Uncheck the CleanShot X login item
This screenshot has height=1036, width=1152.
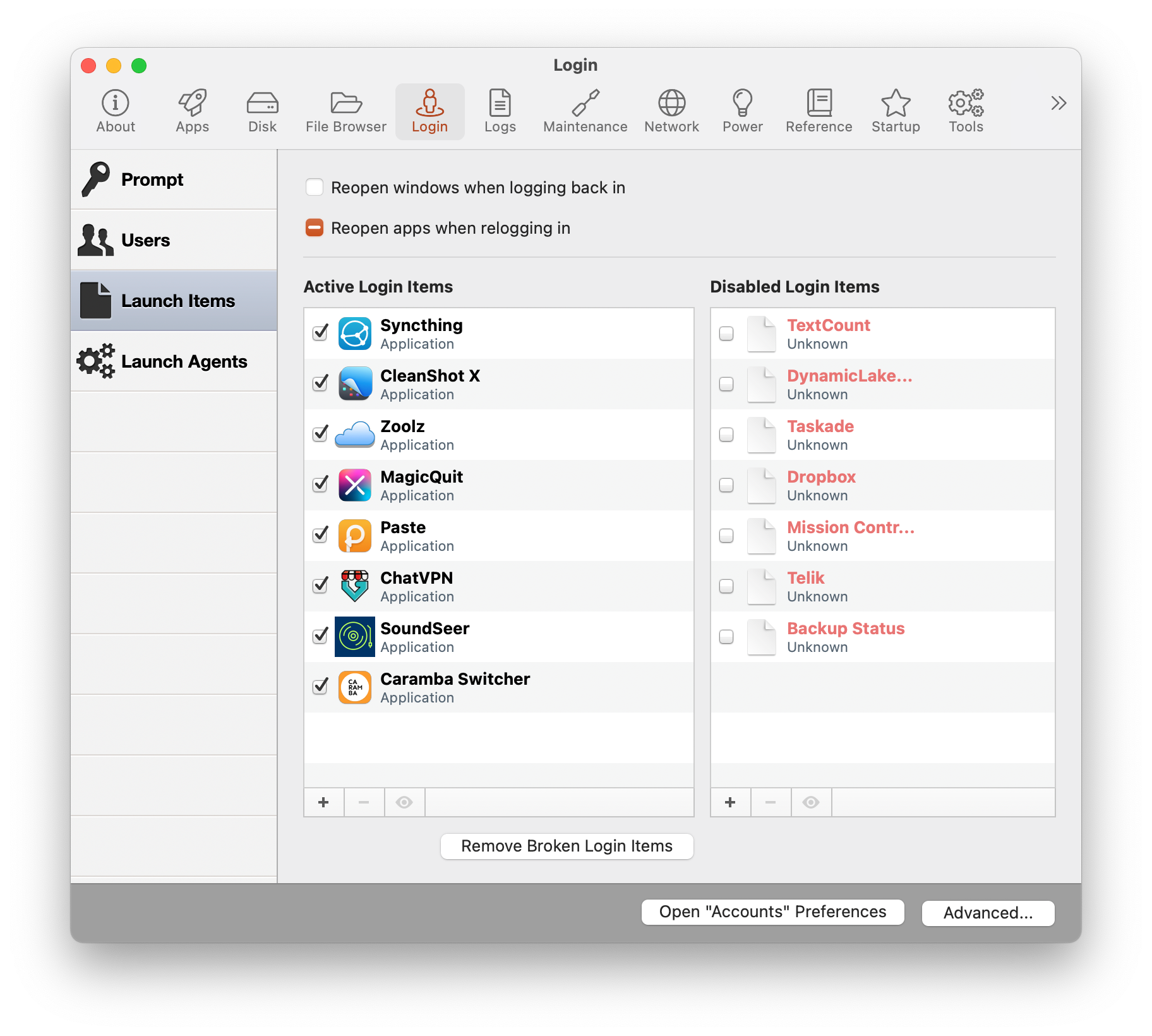point(321,384)
